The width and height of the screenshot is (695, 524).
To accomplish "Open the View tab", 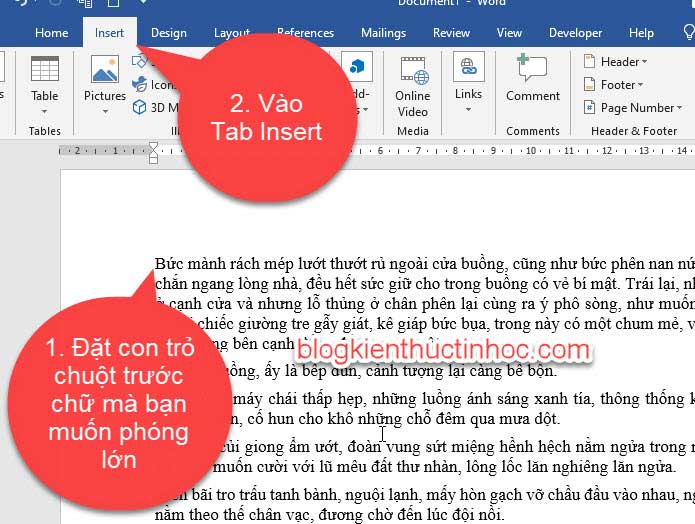I will pos(509,33).
